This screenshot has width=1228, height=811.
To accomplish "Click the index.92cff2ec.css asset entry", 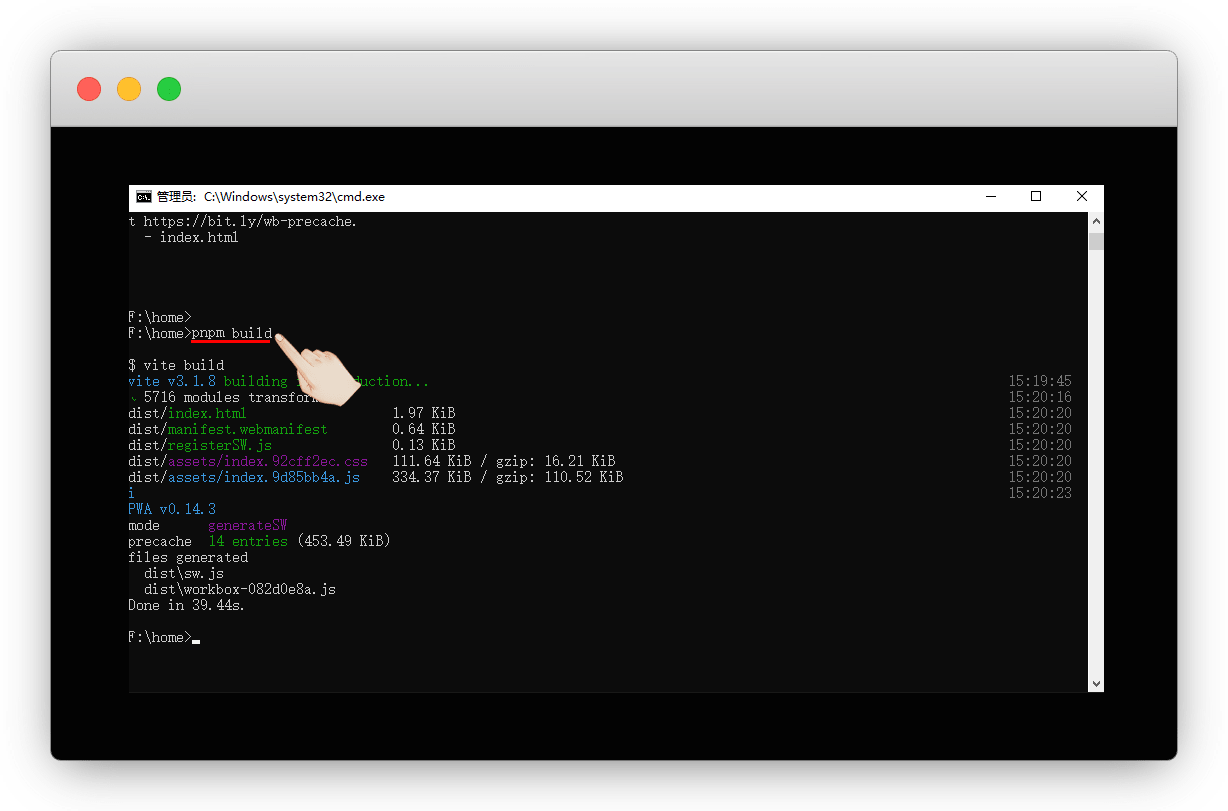I will click(x=267, y=461).
